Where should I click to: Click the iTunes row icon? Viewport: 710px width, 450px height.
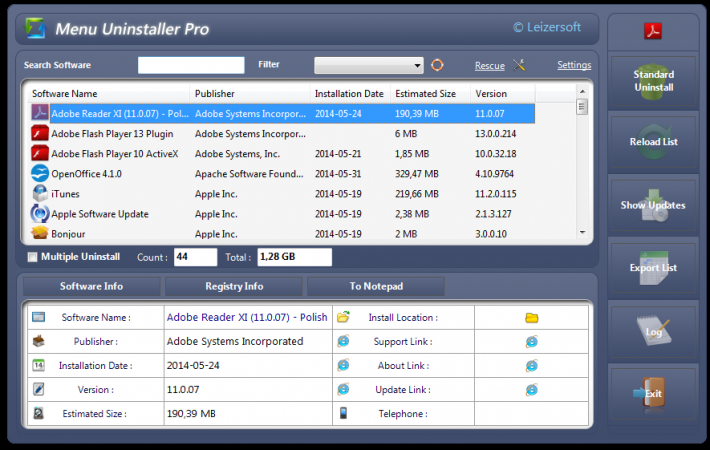coord(40,193)
